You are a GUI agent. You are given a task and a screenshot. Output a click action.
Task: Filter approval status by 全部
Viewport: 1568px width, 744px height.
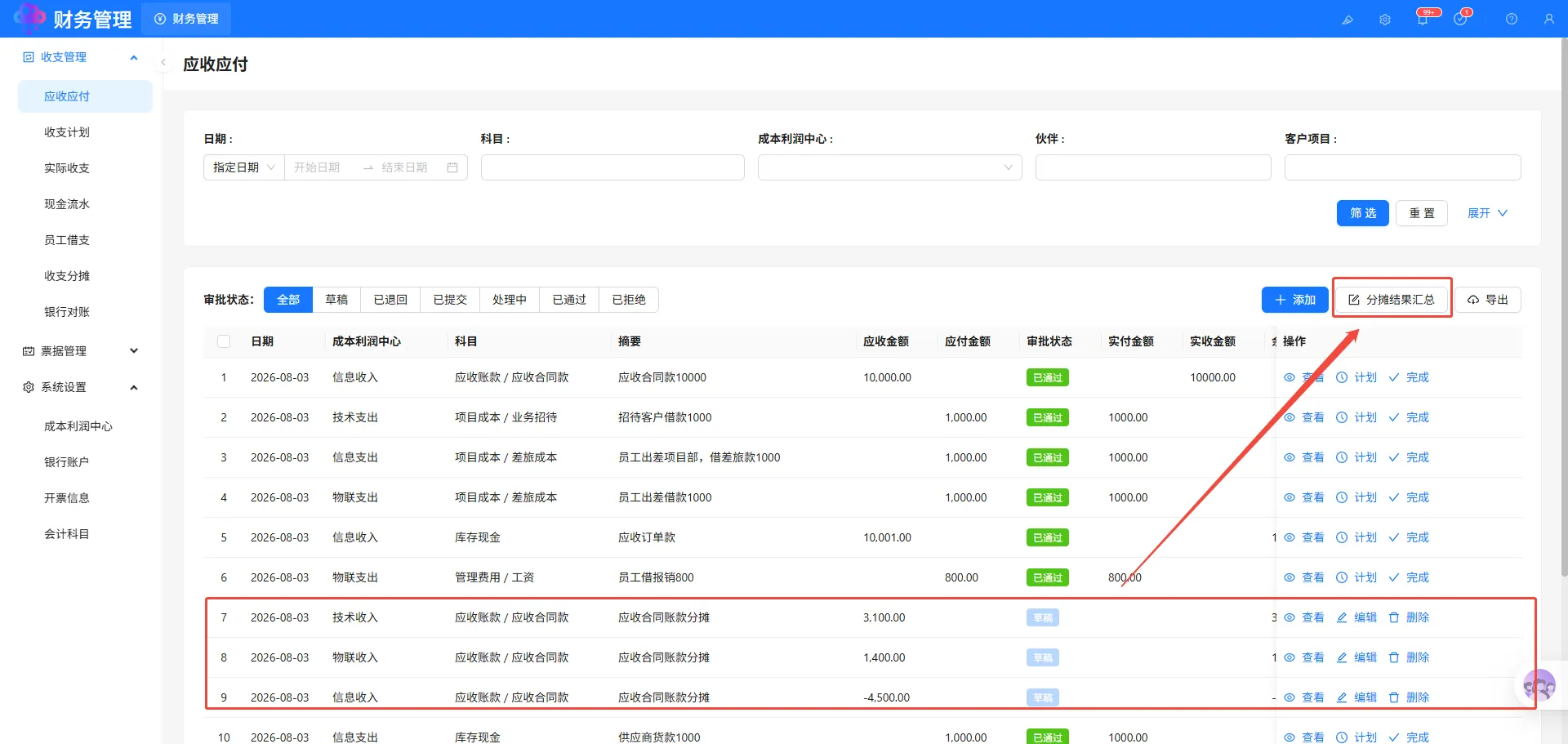point(288,300)
